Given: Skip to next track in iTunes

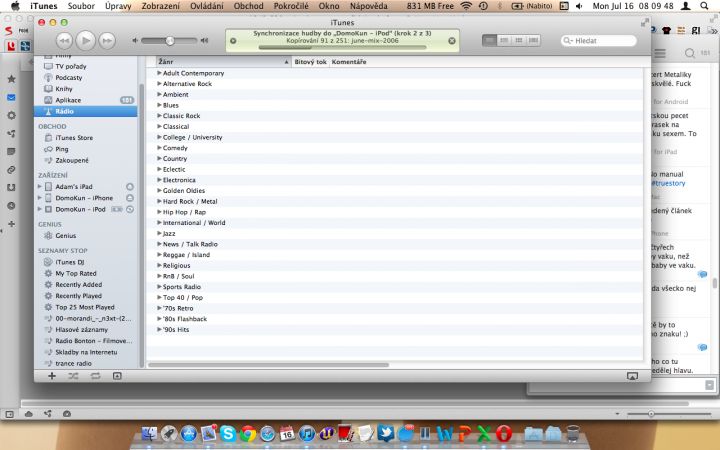Looking at the screenshot, I should pos(107,41).
